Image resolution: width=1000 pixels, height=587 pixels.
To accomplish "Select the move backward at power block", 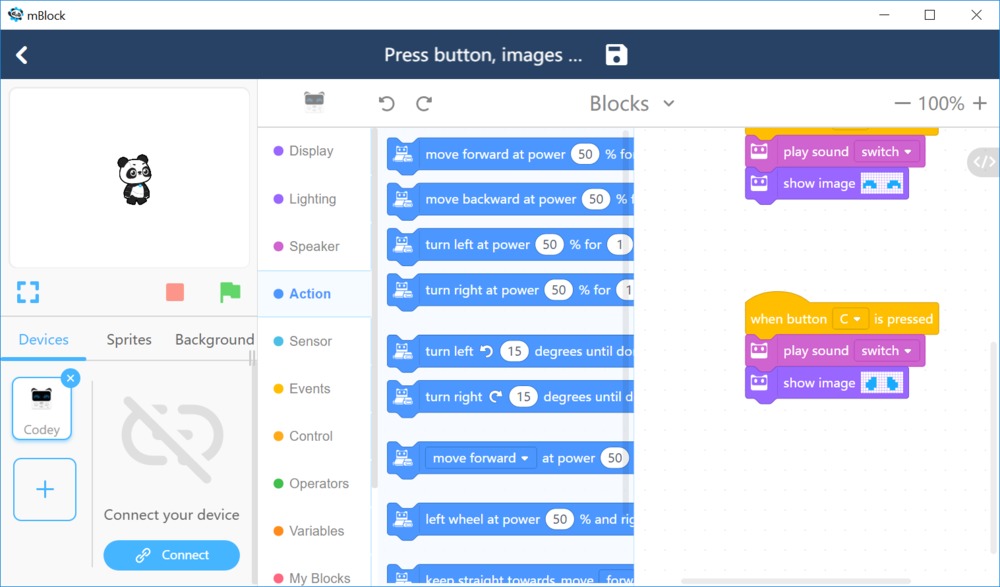I will click(510, 200).
